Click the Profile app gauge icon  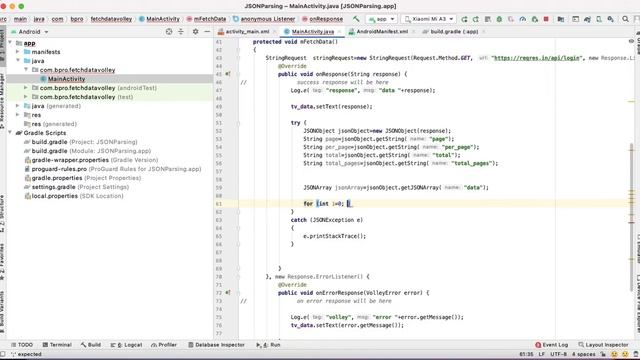523,19
